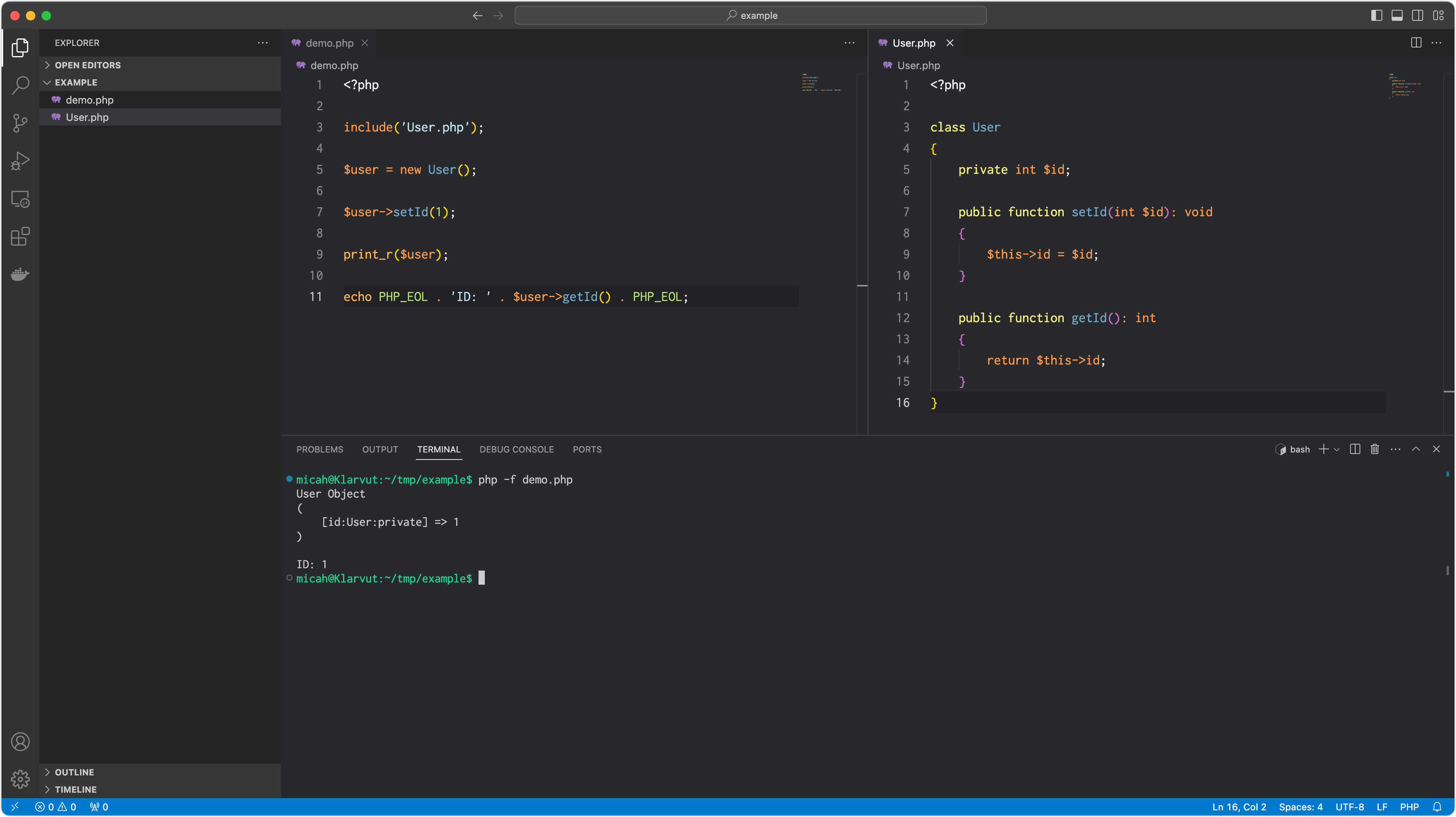Open the Accounts icon in activity bar
The image size is (1456, 817).
coord(20,741)
